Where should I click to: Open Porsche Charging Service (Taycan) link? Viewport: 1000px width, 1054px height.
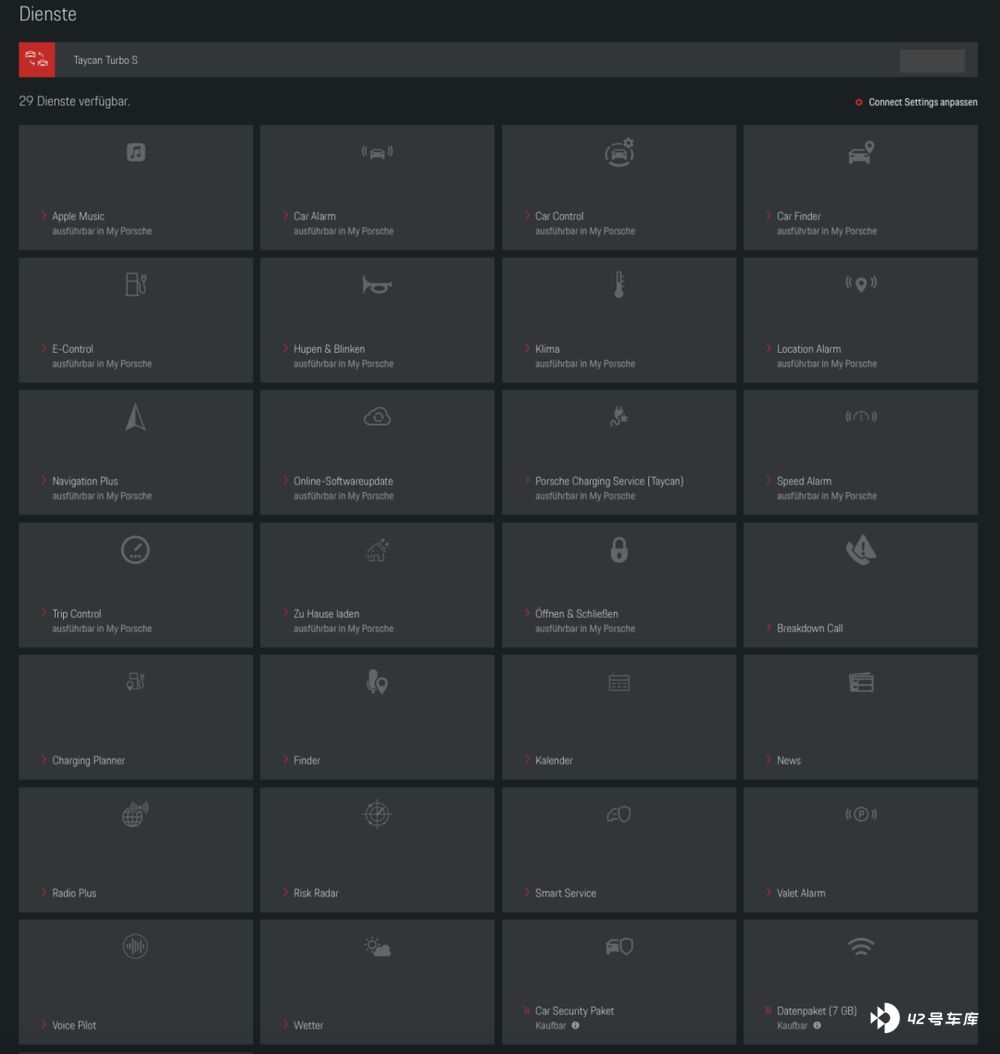pos(609,481)
